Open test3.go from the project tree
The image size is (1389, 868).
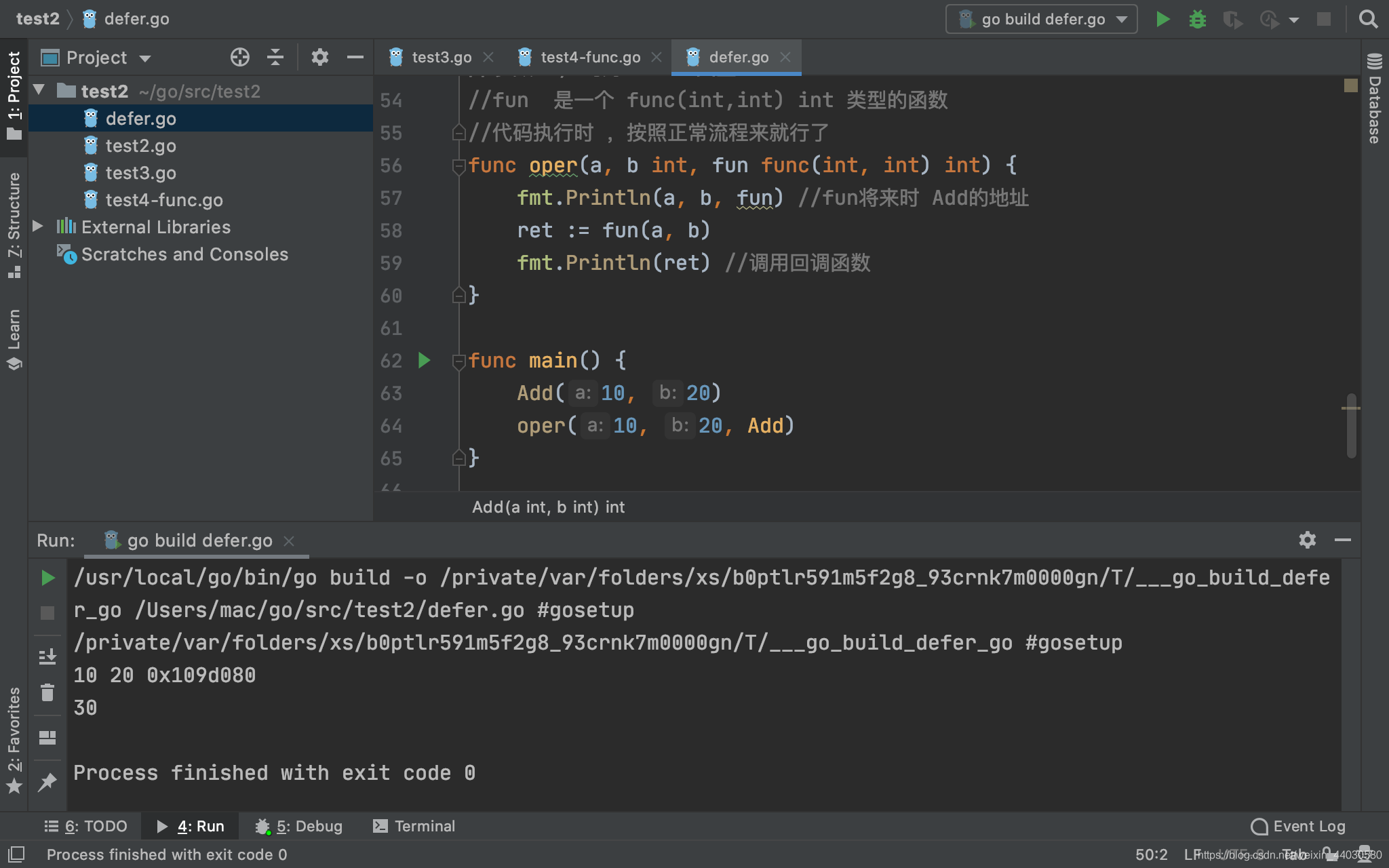[x=140, y=173]
